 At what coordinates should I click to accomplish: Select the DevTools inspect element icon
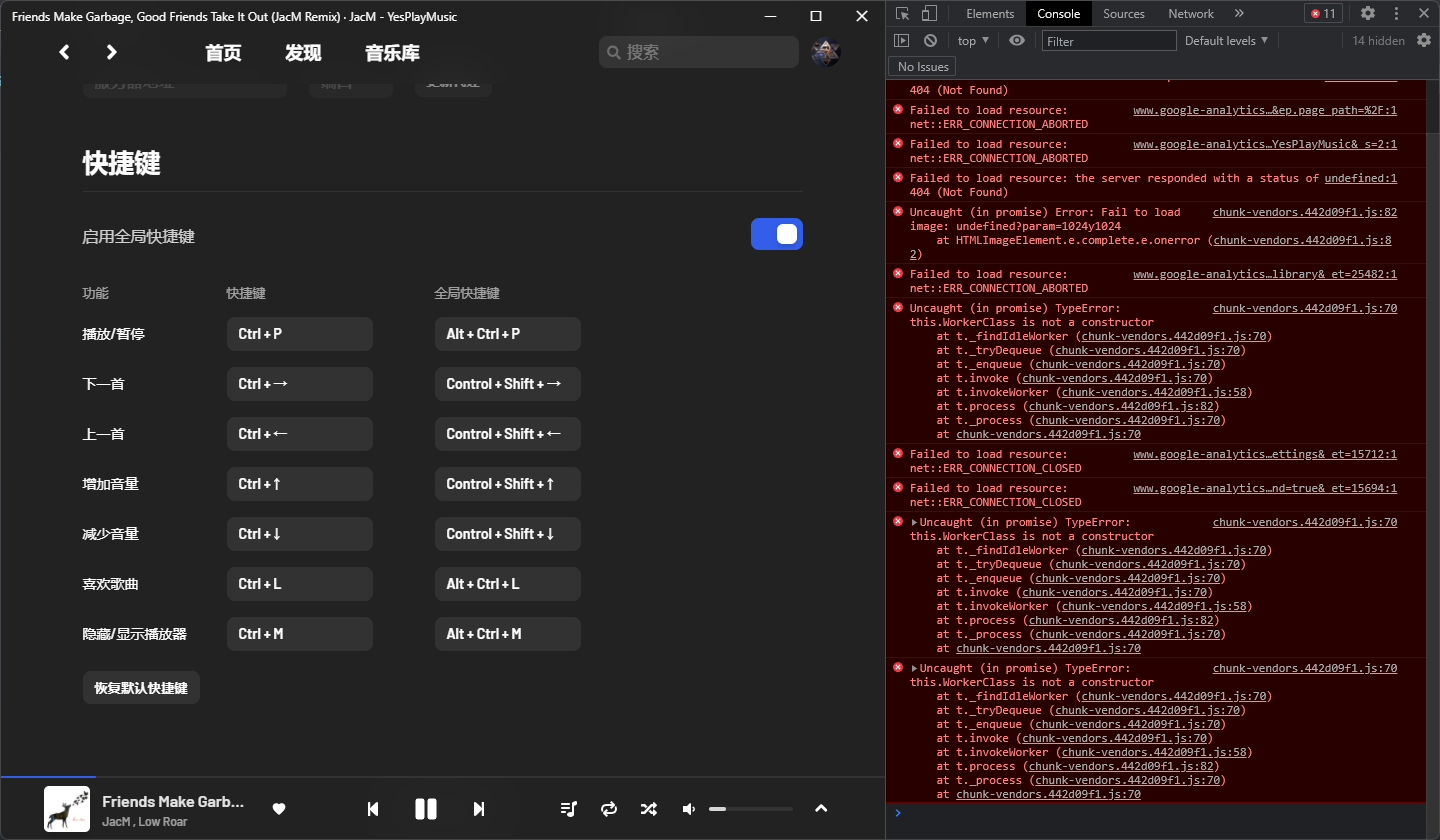click(902, 13)
